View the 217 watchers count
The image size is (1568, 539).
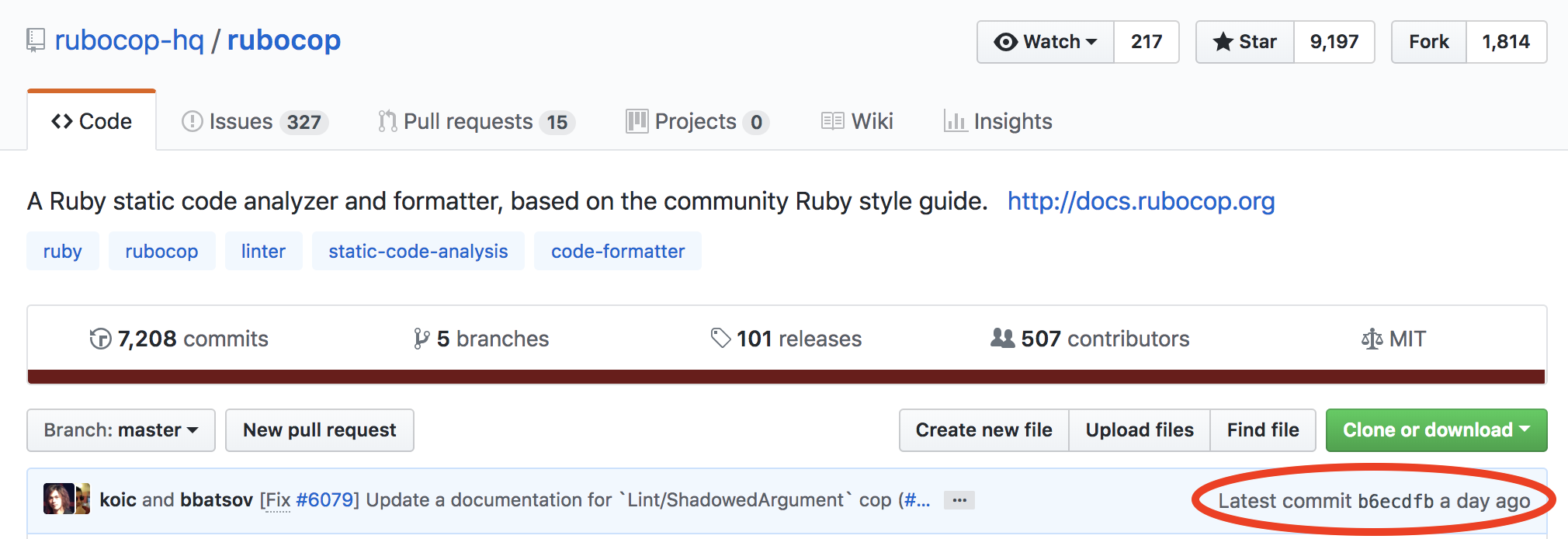pyautogui.click(x=1147, y=42)
